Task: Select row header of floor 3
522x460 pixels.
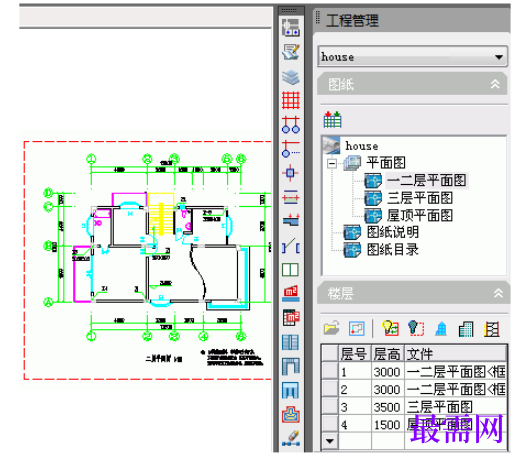Action: point(330,407)
